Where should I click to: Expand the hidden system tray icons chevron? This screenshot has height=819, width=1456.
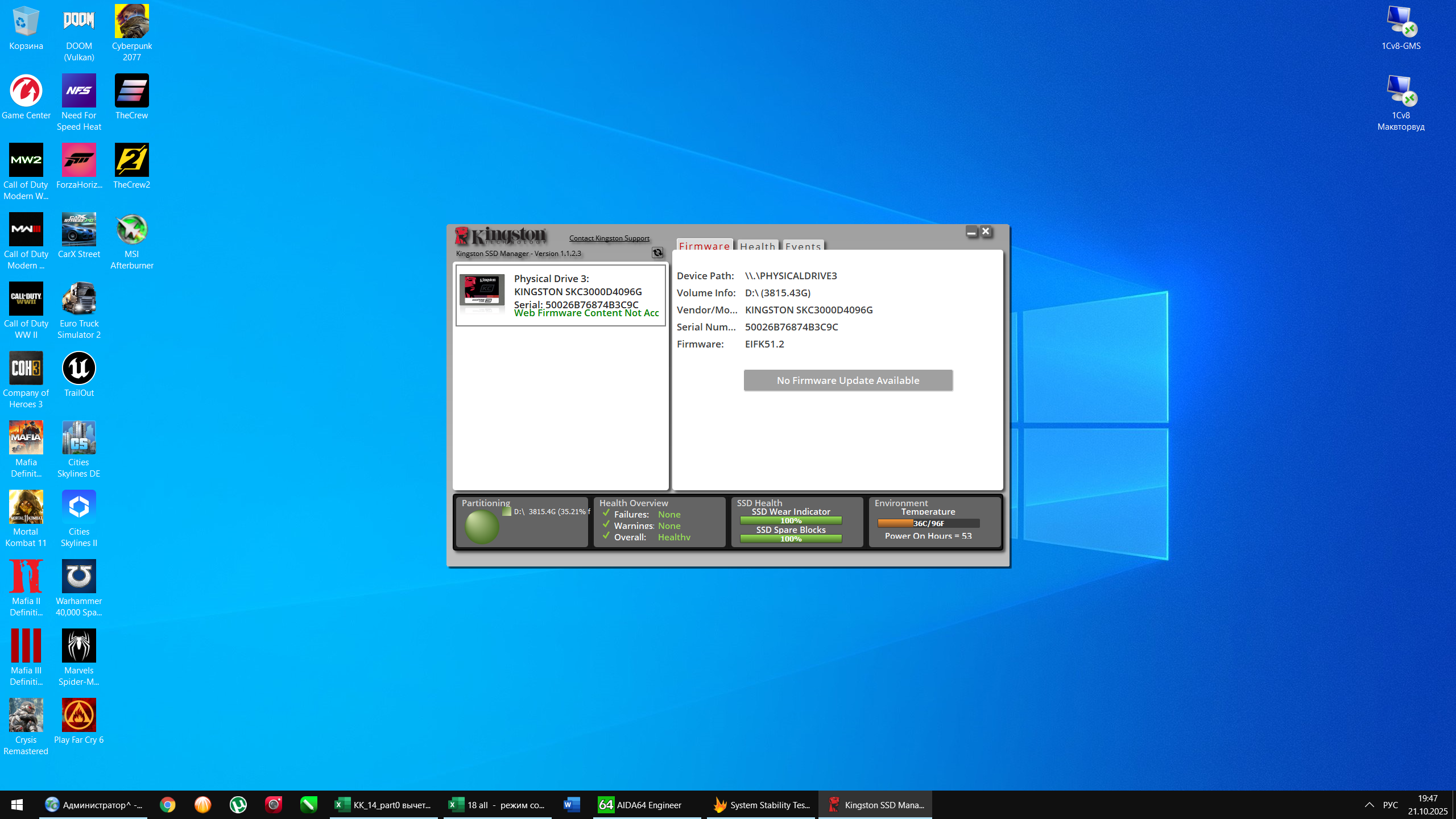pos(1369,805)
